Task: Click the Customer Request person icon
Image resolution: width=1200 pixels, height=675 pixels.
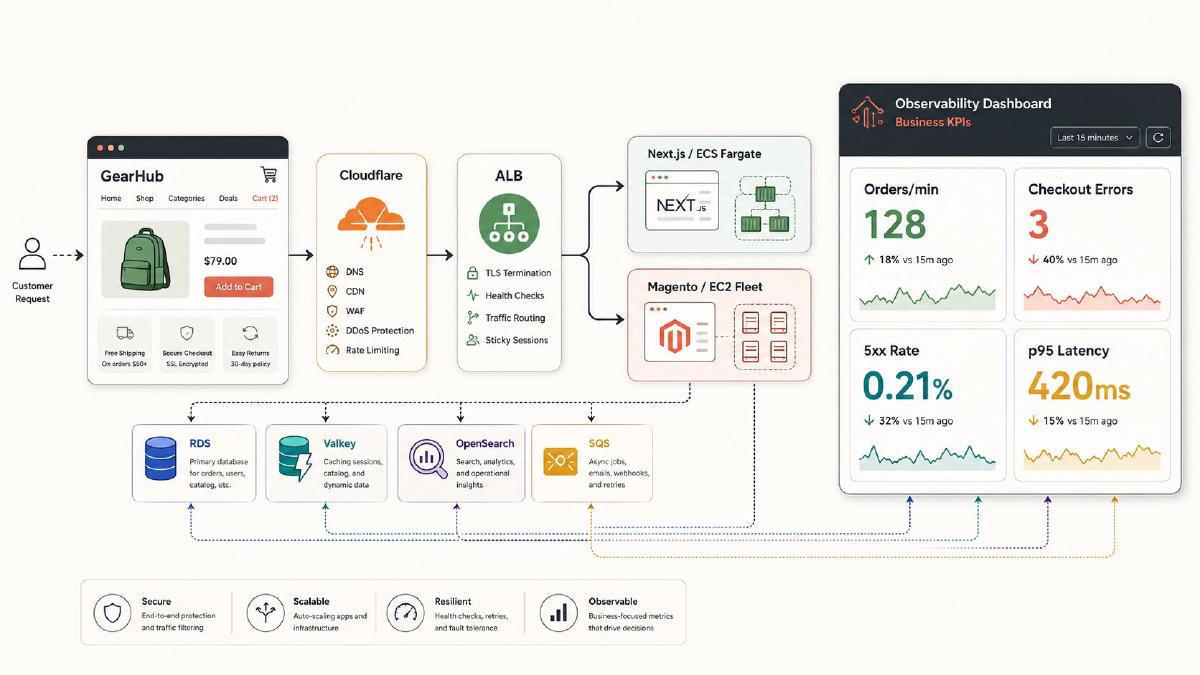Action: tap(33, 254)
